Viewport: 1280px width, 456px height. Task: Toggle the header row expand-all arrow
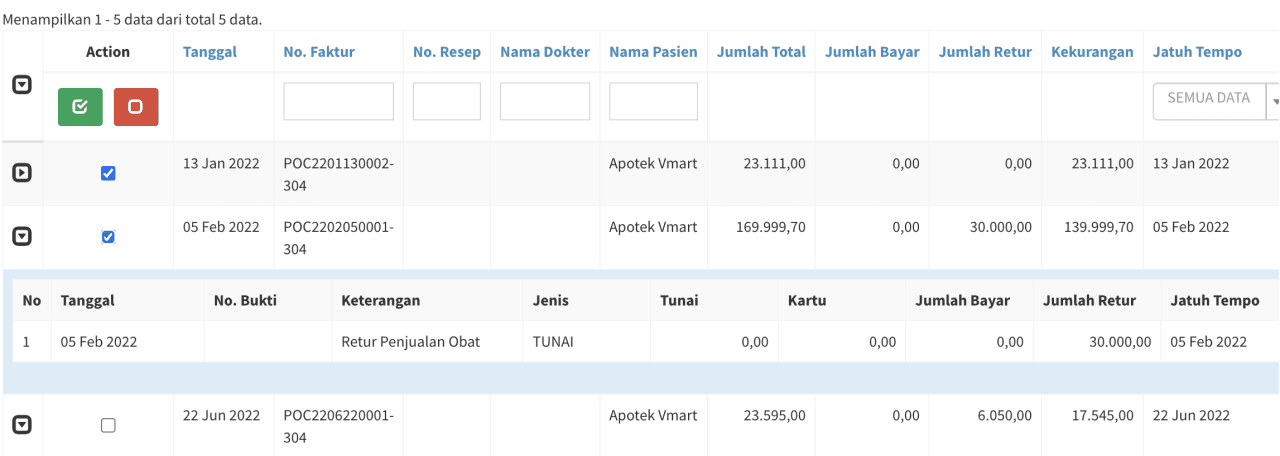click(21, 86)
